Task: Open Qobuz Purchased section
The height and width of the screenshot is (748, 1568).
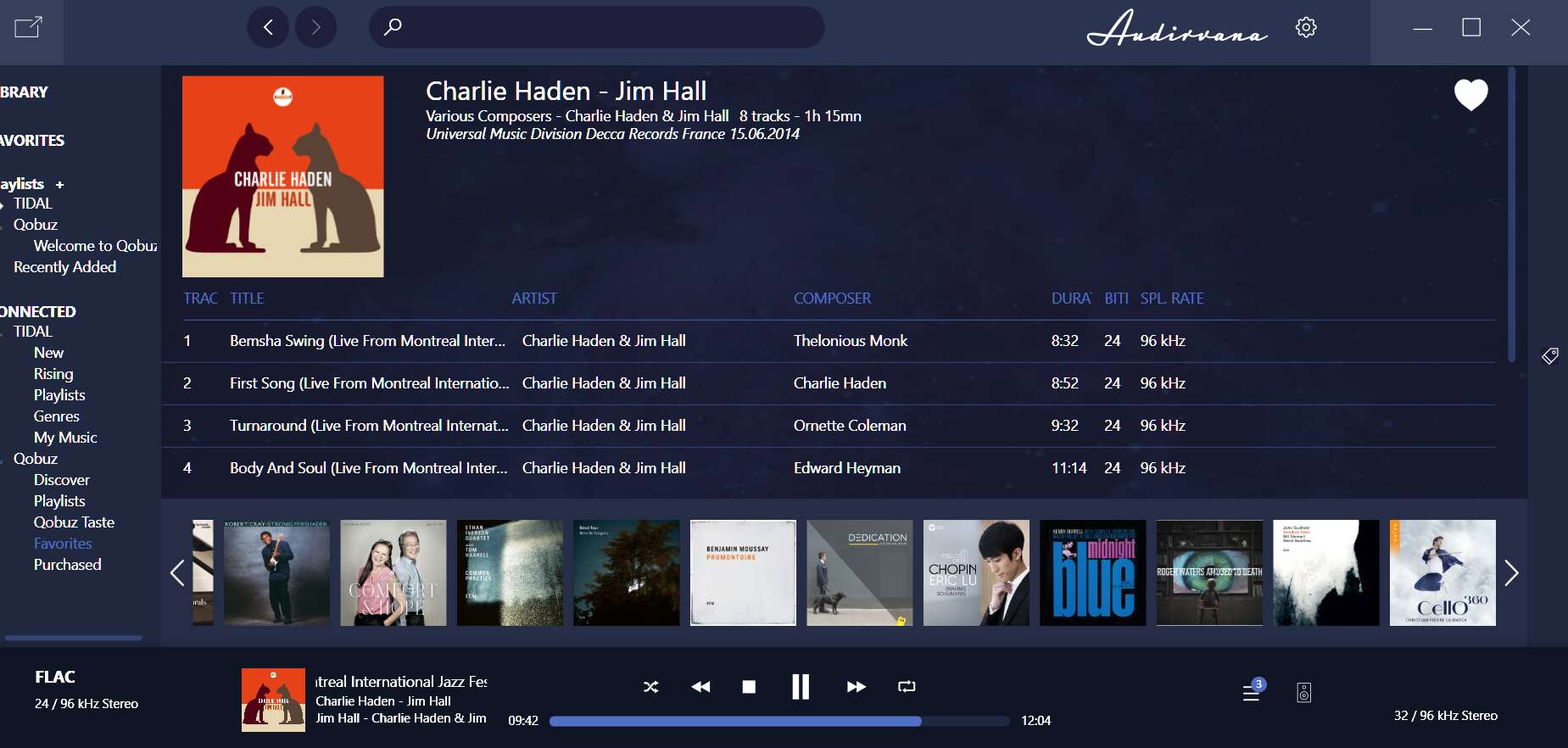Action: [x=67, y=565]
